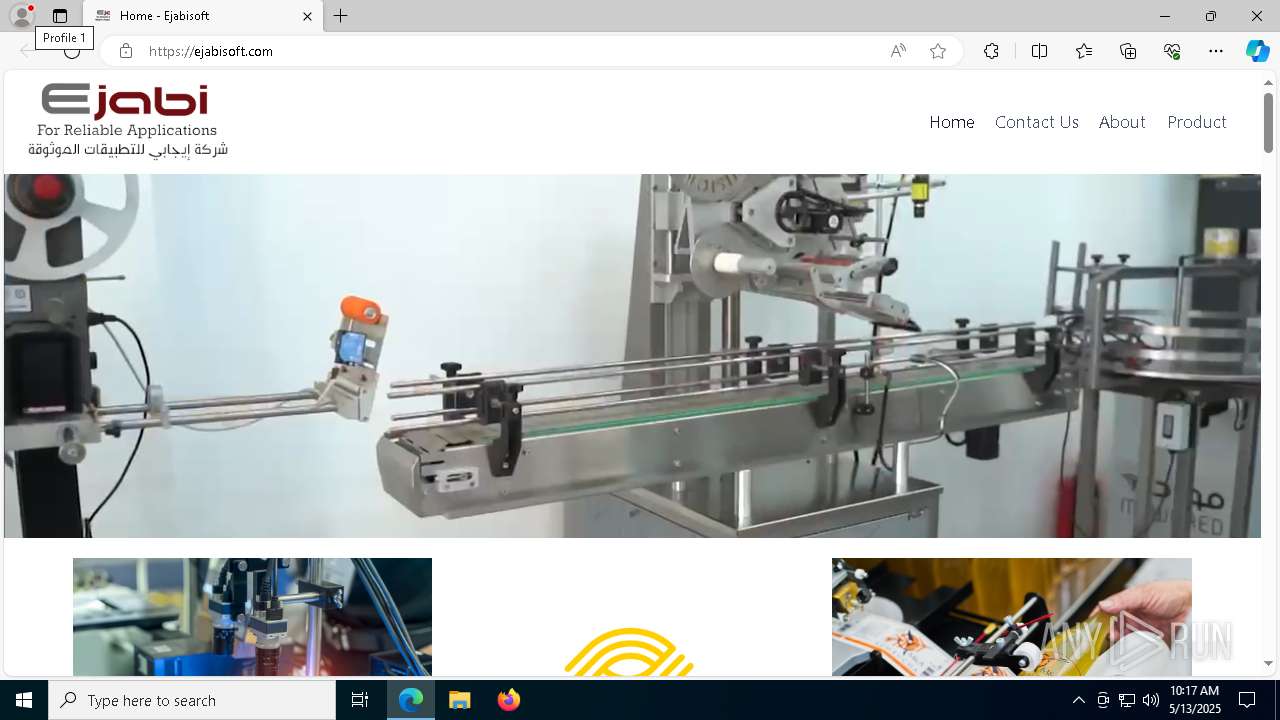
Task: Toggle Split screen view
Action: click(x=1039, y=51)
